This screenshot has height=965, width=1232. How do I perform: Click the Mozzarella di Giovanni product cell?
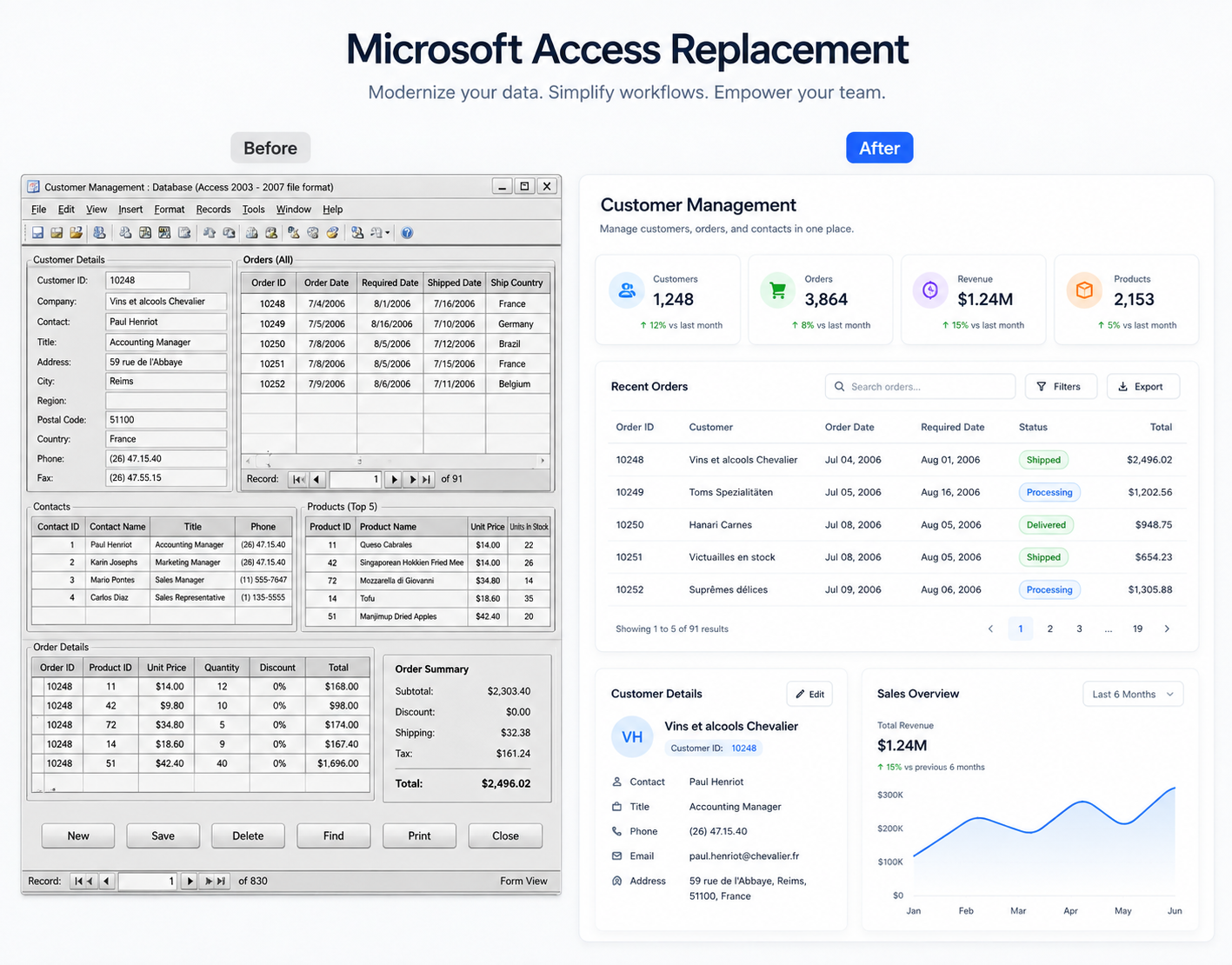[411, 581]
